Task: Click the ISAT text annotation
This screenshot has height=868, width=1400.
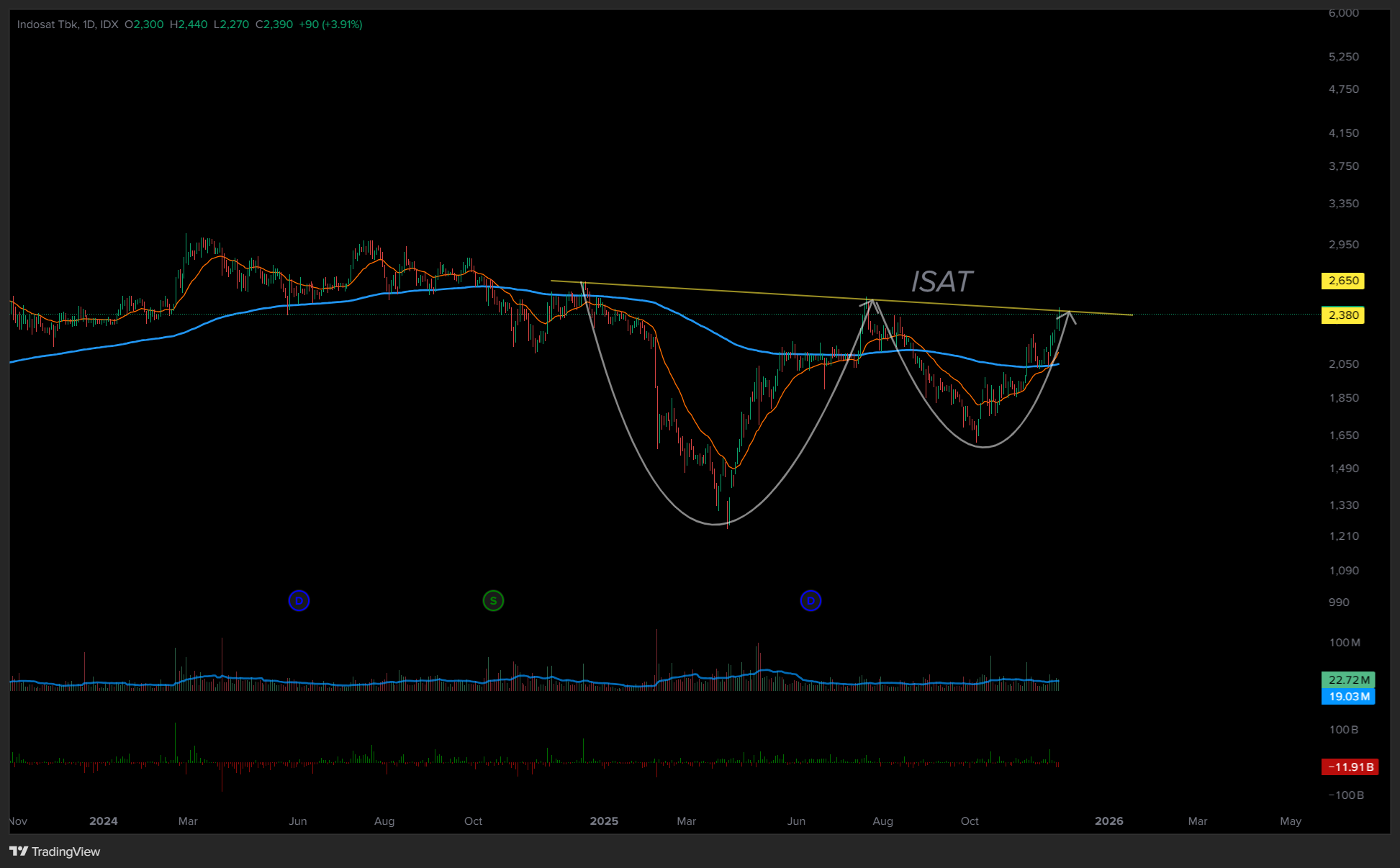Action: pyautogui.click(x=941, y=281)
